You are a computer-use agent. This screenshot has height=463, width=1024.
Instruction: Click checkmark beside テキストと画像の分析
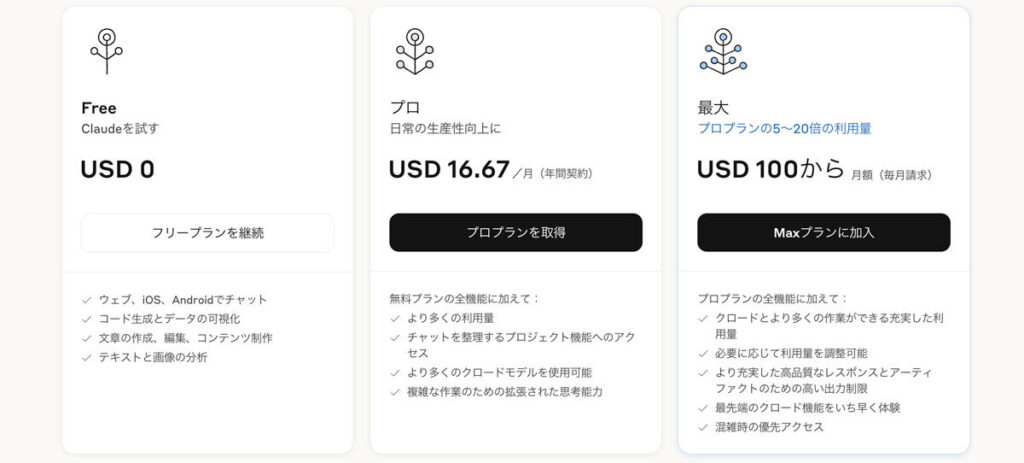[87, 357]
